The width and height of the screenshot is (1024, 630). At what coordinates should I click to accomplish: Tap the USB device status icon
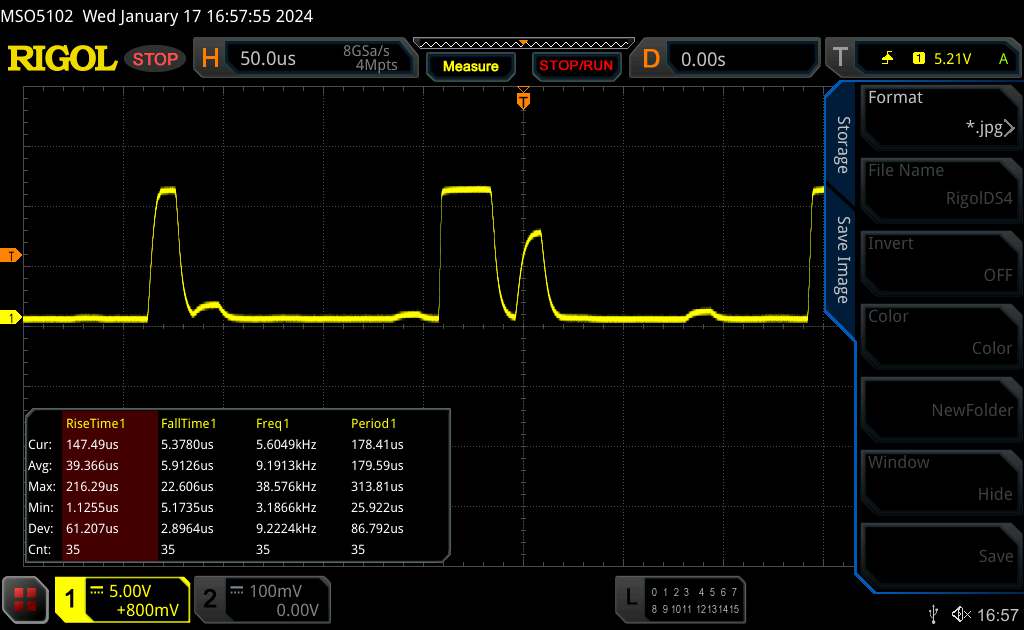[x=934, y=614]
